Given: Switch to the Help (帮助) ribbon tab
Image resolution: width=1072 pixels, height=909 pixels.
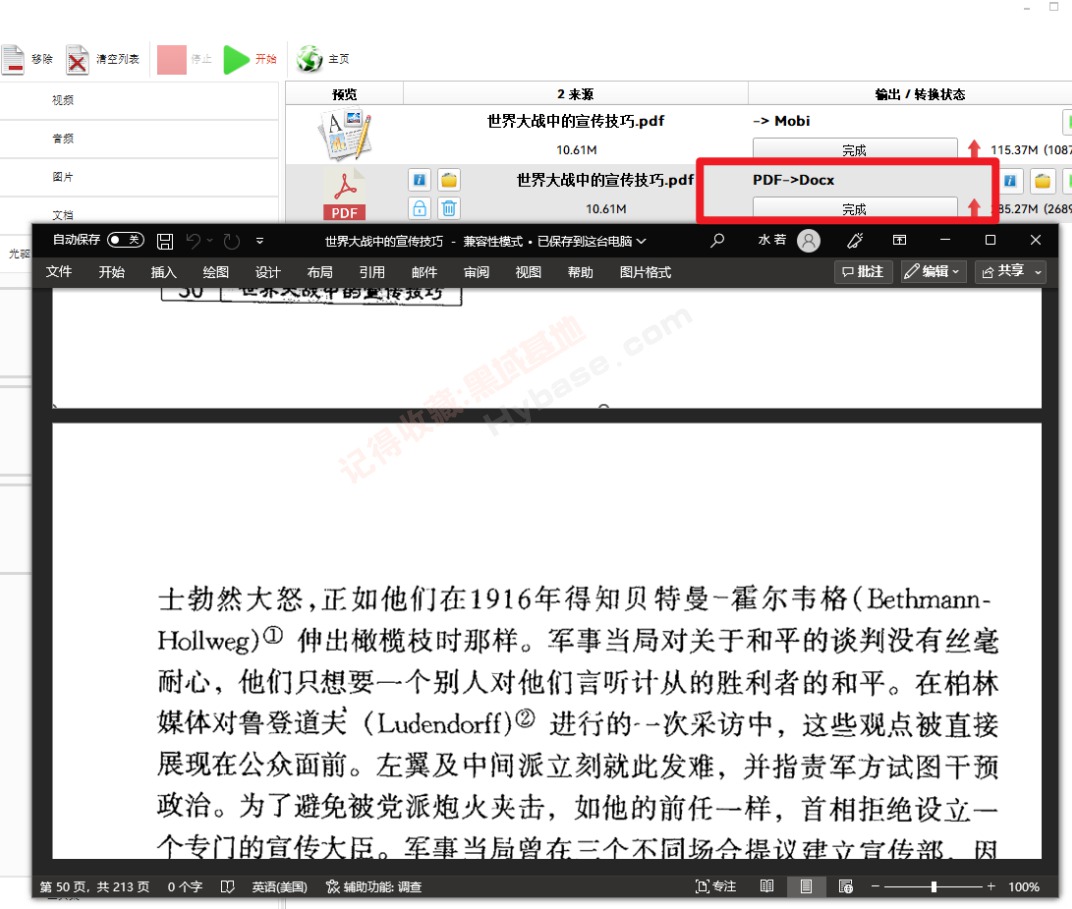Looking at the screenshot, I should tap(580, 272).
